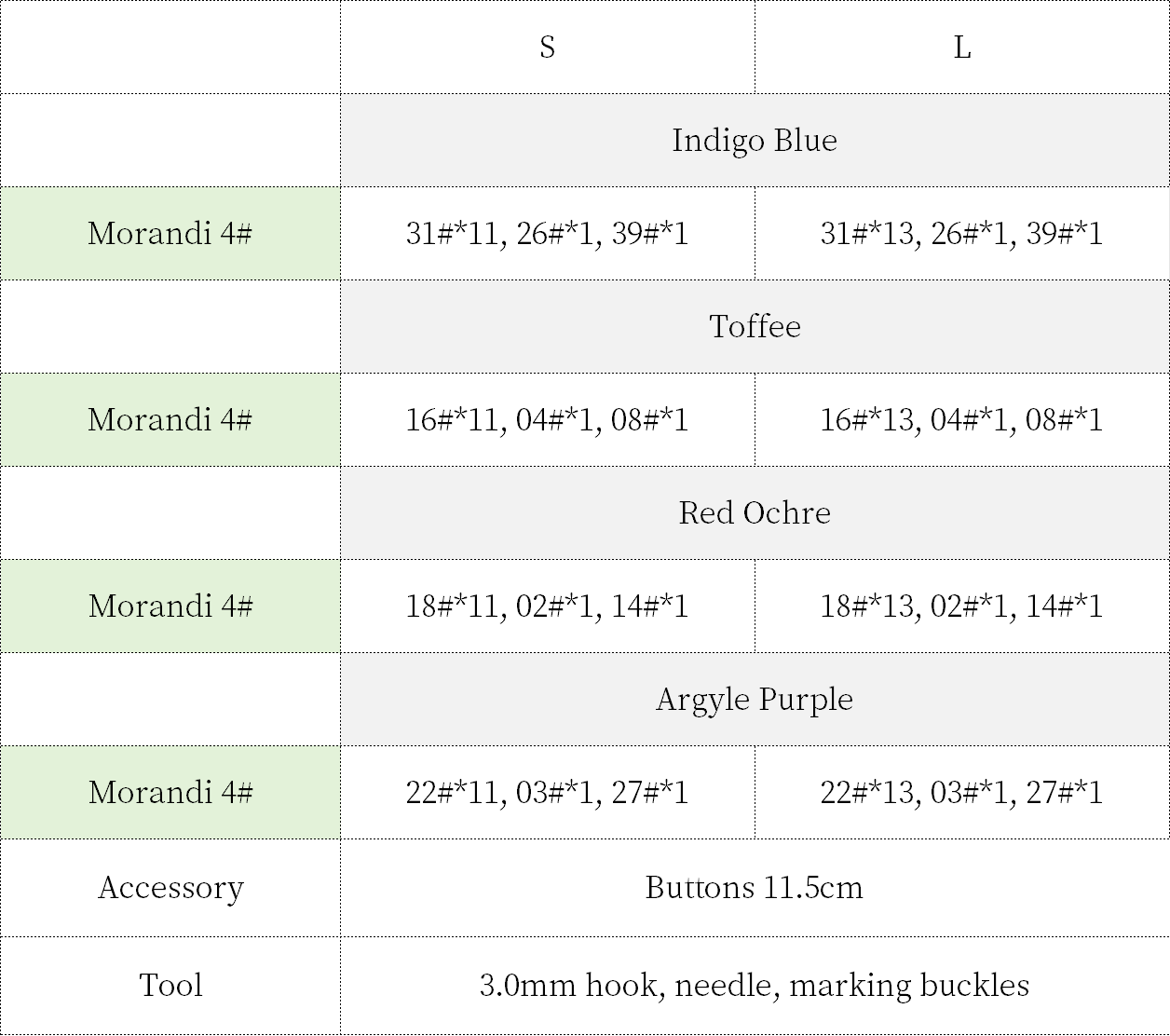This screenshot has height=1036, width=1170.
Task: Click the cell reading 16#*13, 04#*1, 08#*1
Action: point(961,419)
